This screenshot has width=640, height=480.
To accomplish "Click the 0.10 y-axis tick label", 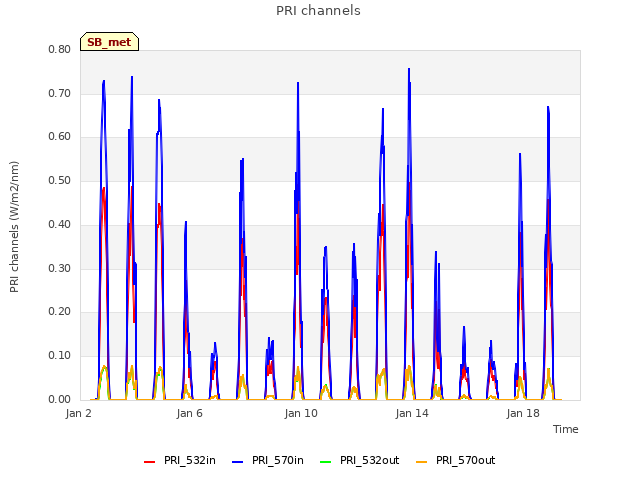I will click(60, 356).
